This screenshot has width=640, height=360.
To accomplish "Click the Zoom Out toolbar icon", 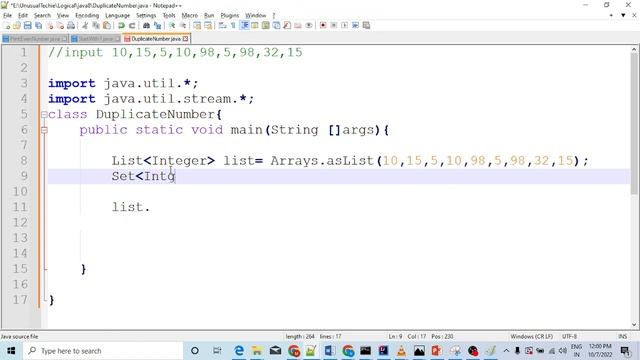I will pyautogui.click(x=183, y=26).
